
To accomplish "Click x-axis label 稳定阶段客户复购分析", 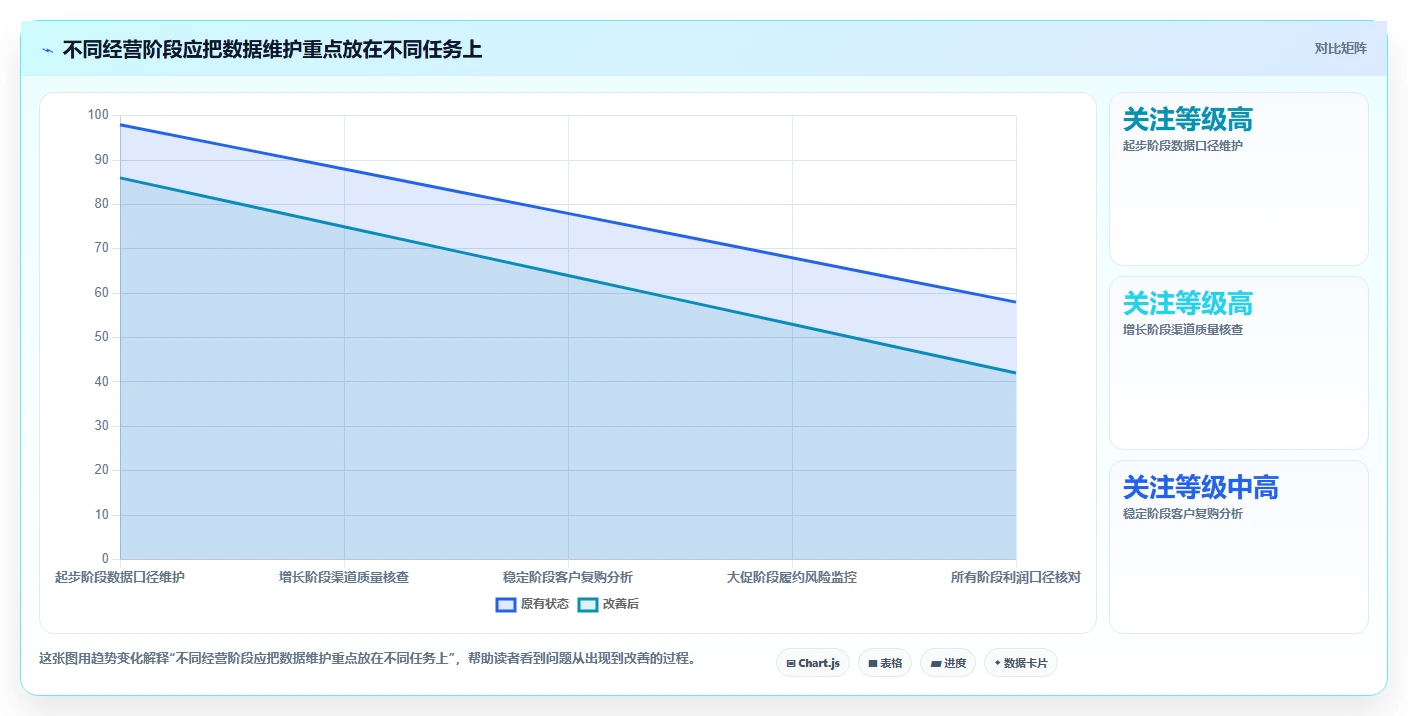I will [568, 577].
